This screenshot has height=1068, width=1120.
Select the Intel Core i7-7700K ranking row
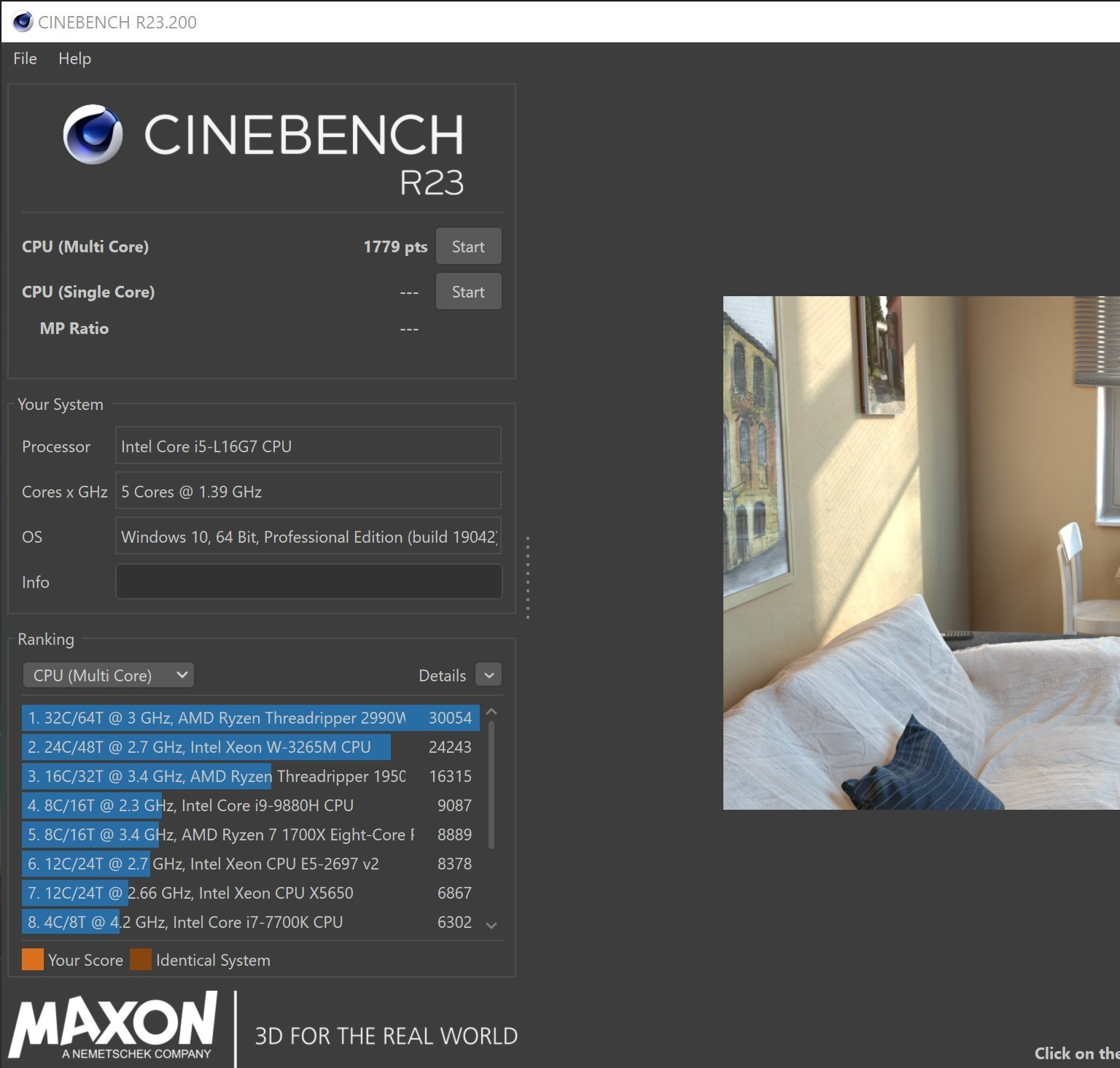tap(250, 922)
